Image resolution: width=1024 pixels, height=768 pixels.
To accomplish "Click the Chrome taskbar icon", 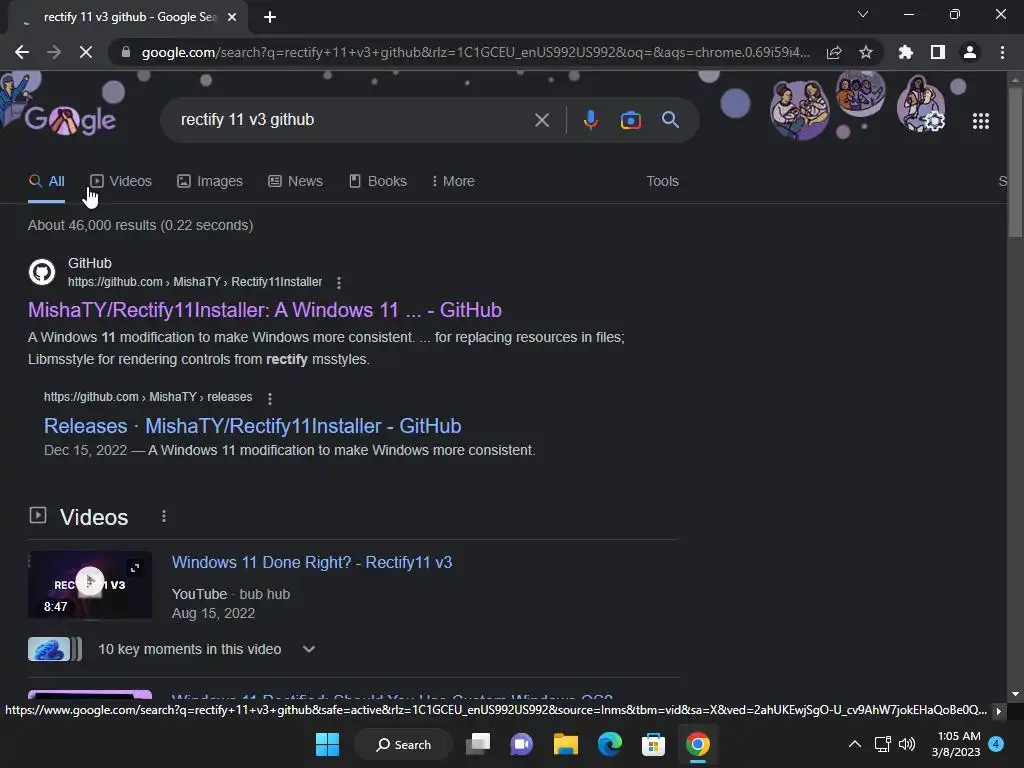I will coord(697,744).
